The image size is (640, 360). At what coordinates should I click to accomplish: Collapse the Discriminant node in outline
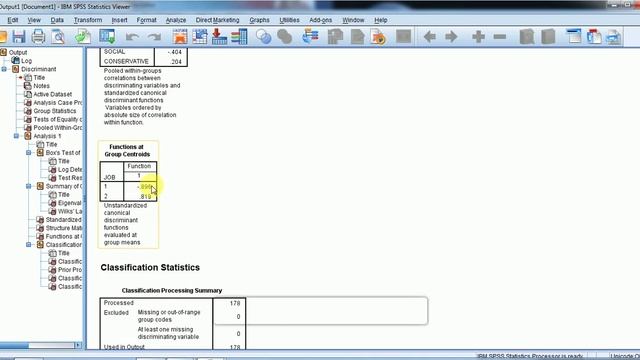point(4,69)
